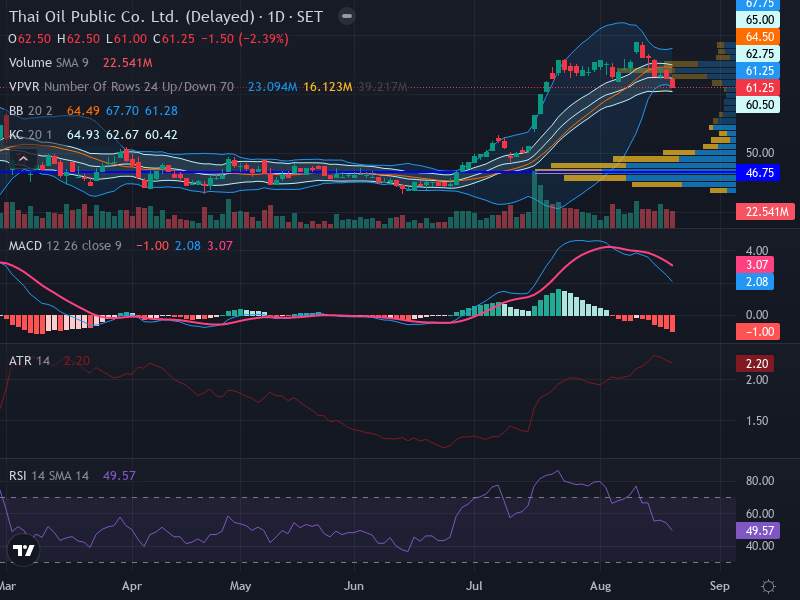This screenshot has width=800, height=600.
Task: Click the 22.541M volume axis tag
Action: click(x=765, y=212)
